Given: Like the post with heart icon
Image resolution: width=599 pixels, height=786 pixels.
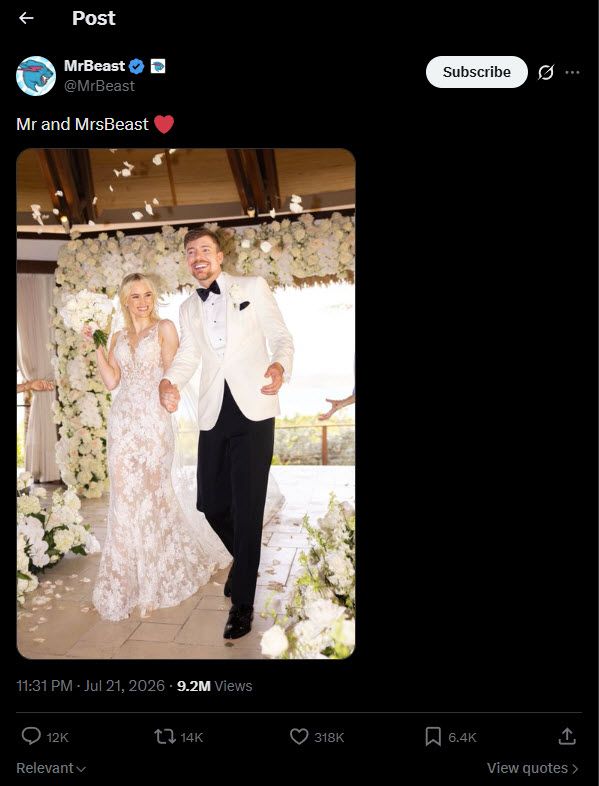Looking at the screenshot, I should (299, 736).
